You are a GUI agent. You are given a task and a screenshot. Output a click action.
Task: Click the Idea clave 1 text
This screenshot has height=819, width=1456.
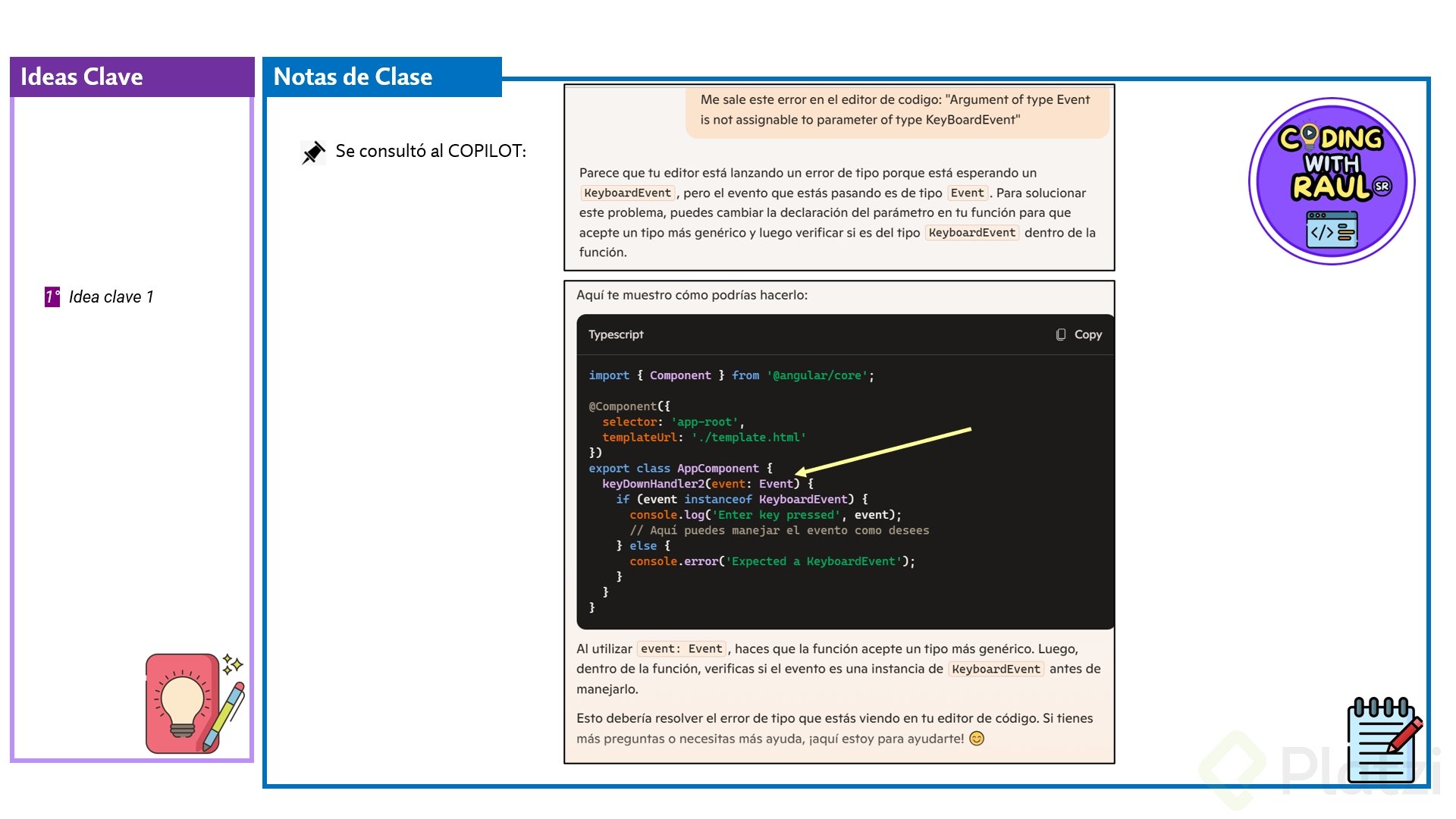tap(111, 297)
